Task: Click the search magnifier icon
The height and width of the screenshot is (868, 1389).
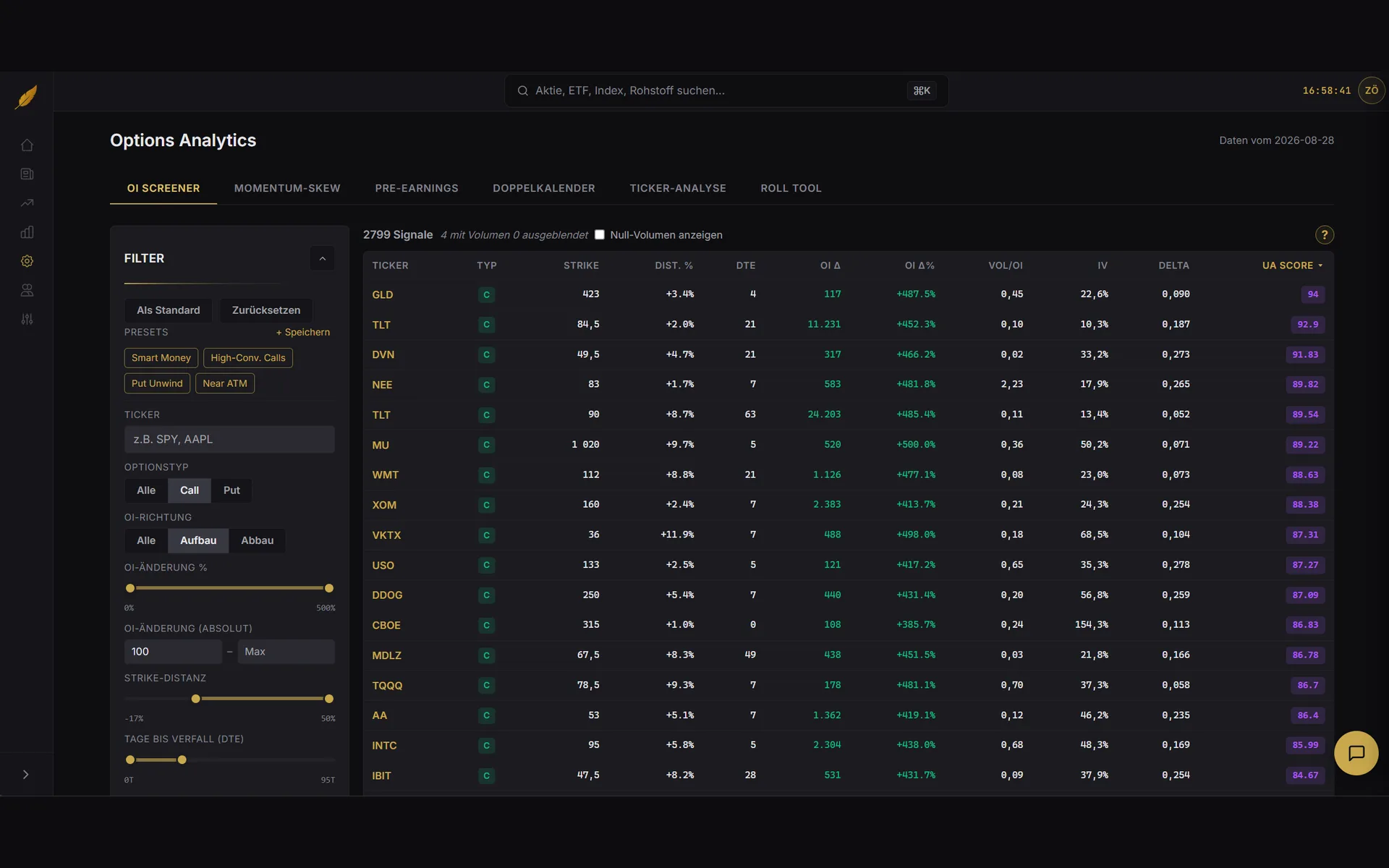Action: click(x=522, y=90)
